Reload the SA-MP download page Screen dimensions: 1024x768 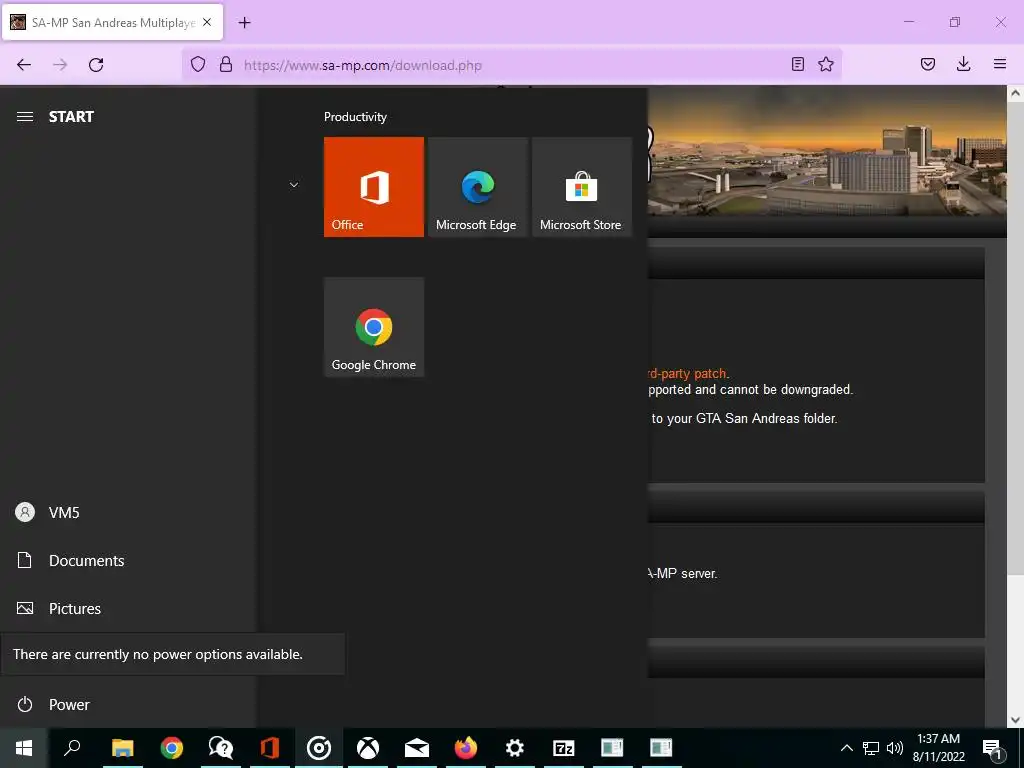[x=96, y=65]
